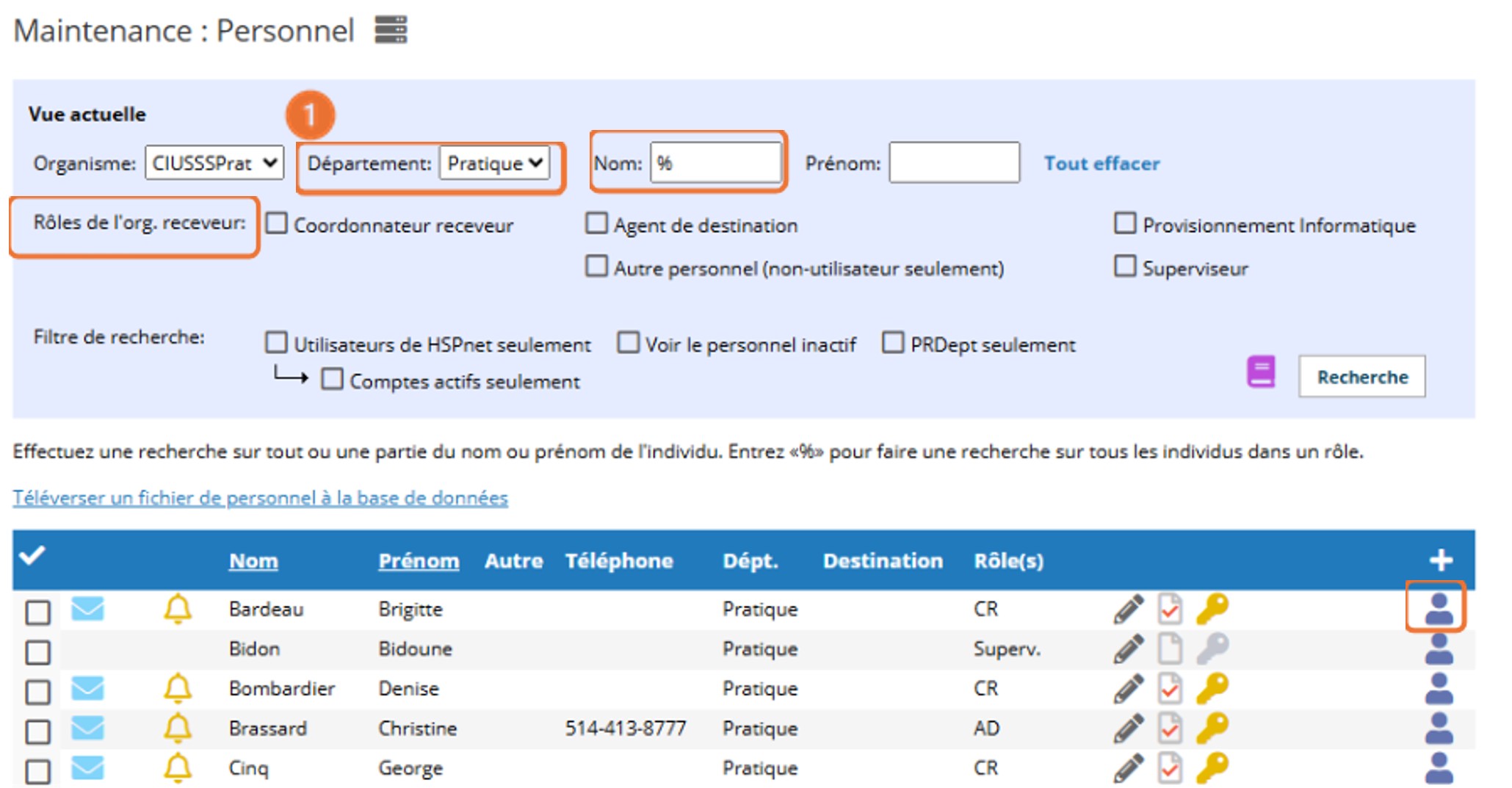Image resolution: width=1512 pixels, height=788 pixels.
Task: Click the bell icon for Brassard
Action: point(178,728)
